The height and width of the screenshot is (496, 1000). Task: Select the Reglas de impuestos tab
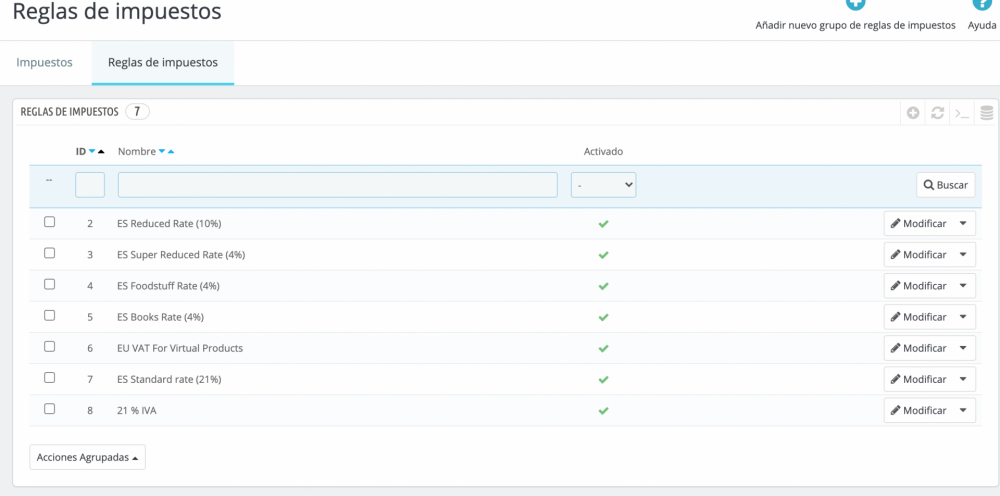tap(163, 62)
